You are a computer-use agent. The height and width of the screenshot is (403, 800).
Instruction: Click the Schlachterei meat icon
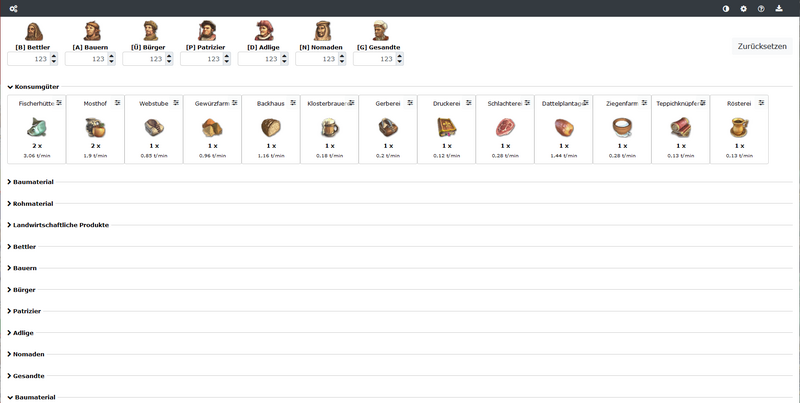(505, 127)
